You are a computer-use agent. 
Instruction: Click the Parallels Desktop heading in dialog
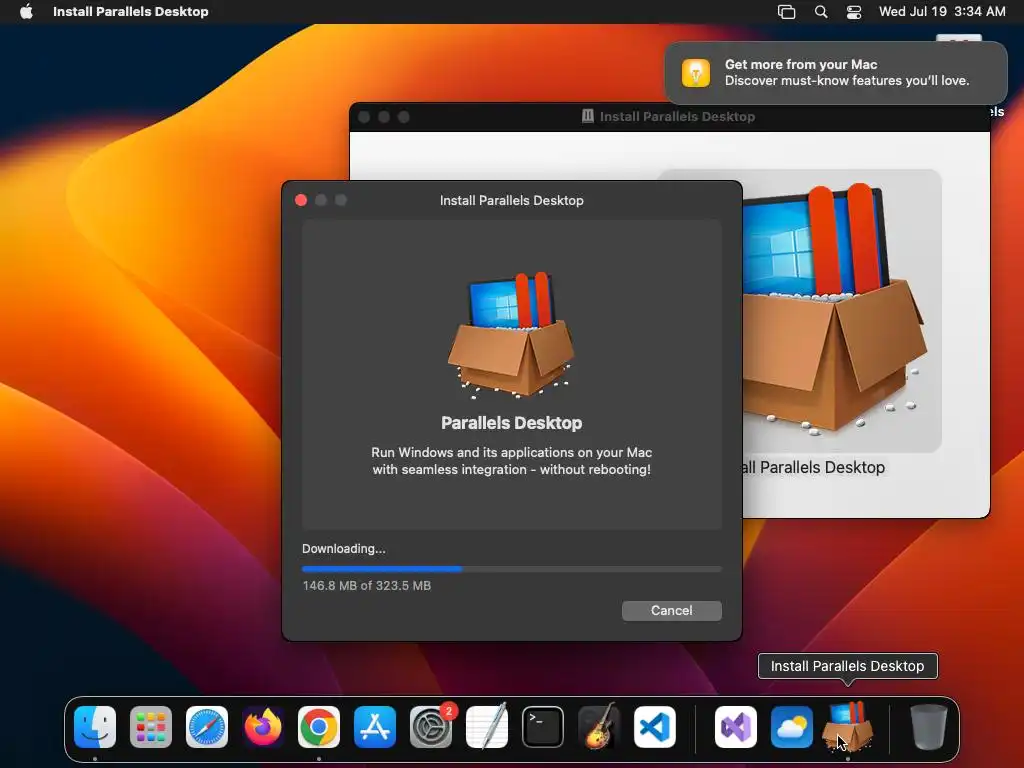click(x=511, y=423)
